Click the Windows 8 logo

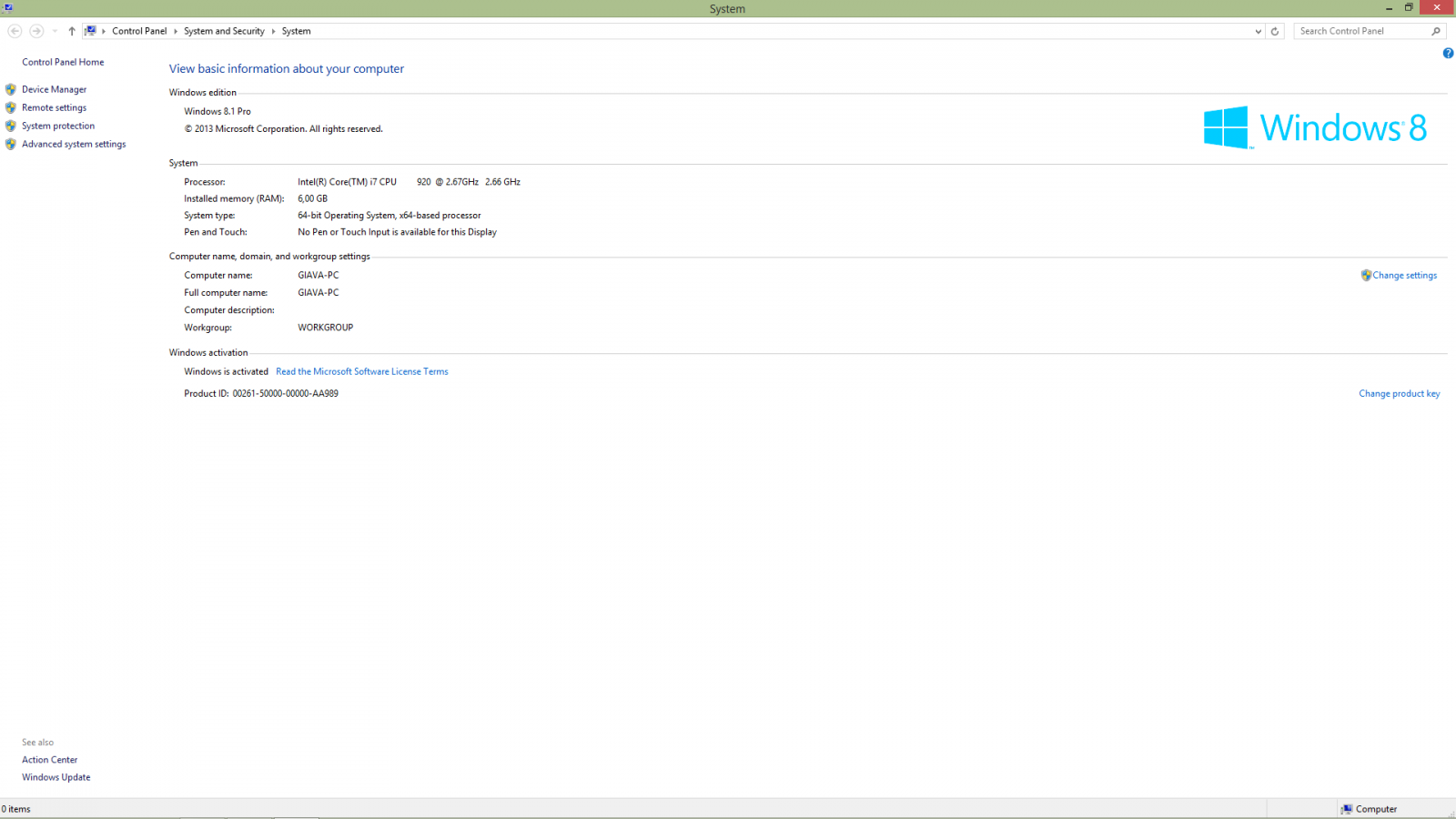pyautogui.click(x=1316, y=127)
